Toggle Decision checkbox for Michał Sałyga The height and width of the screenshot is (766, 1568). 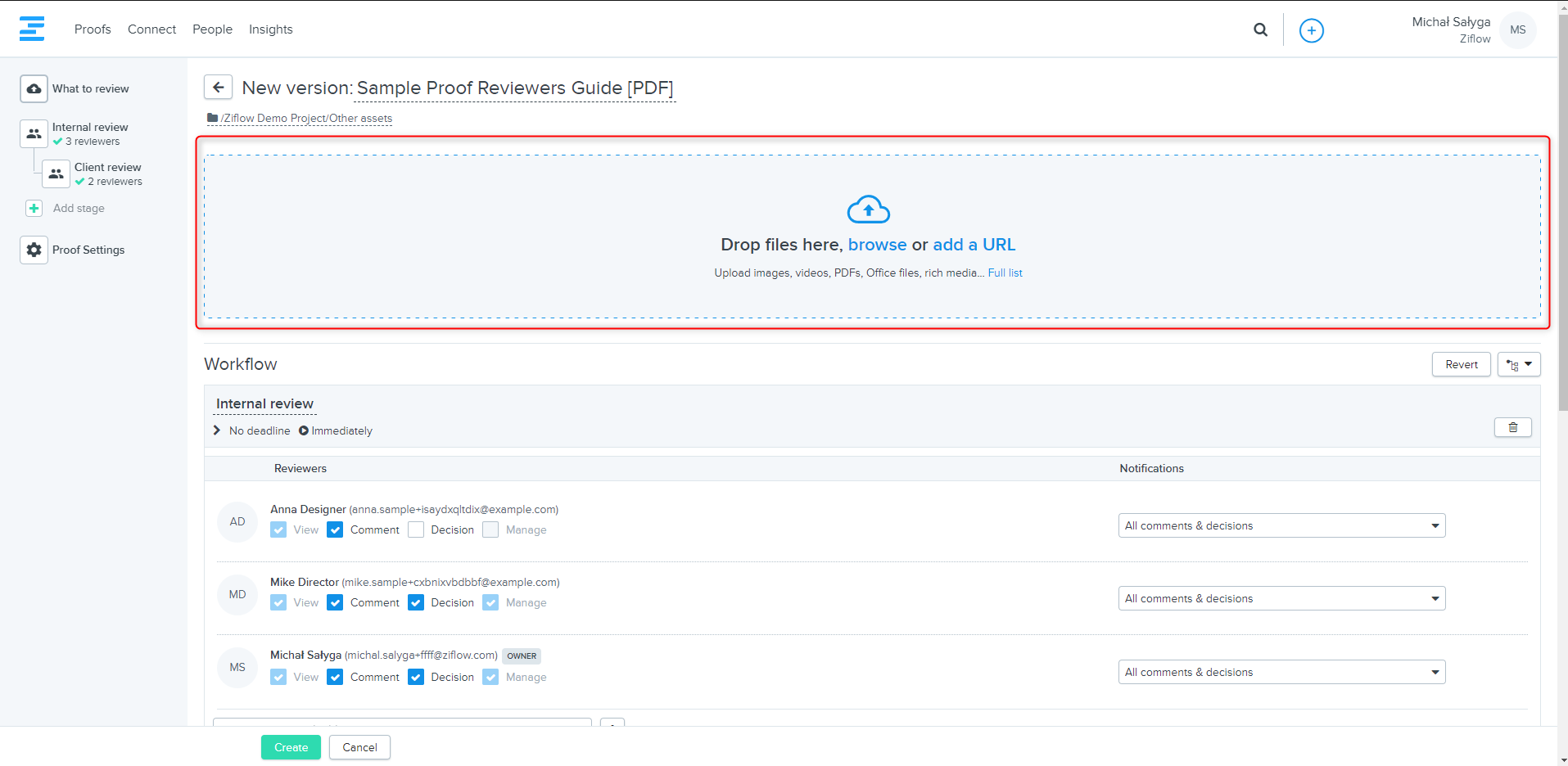coord(416,677)
